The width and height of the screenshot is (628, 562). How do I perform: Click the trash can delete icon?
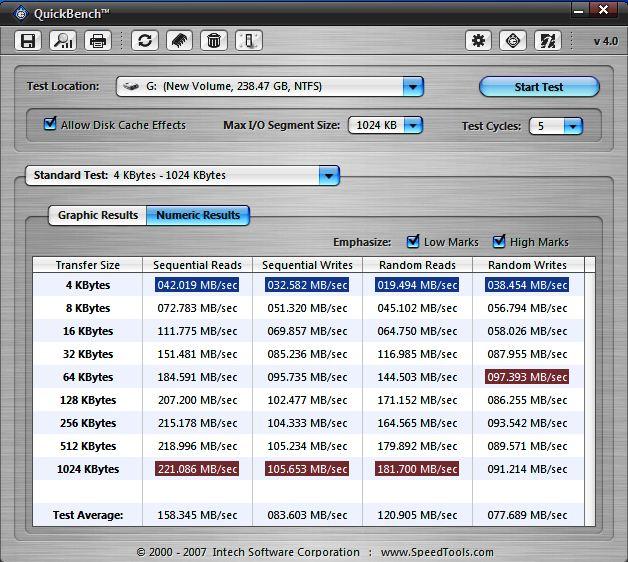[213, 41]
